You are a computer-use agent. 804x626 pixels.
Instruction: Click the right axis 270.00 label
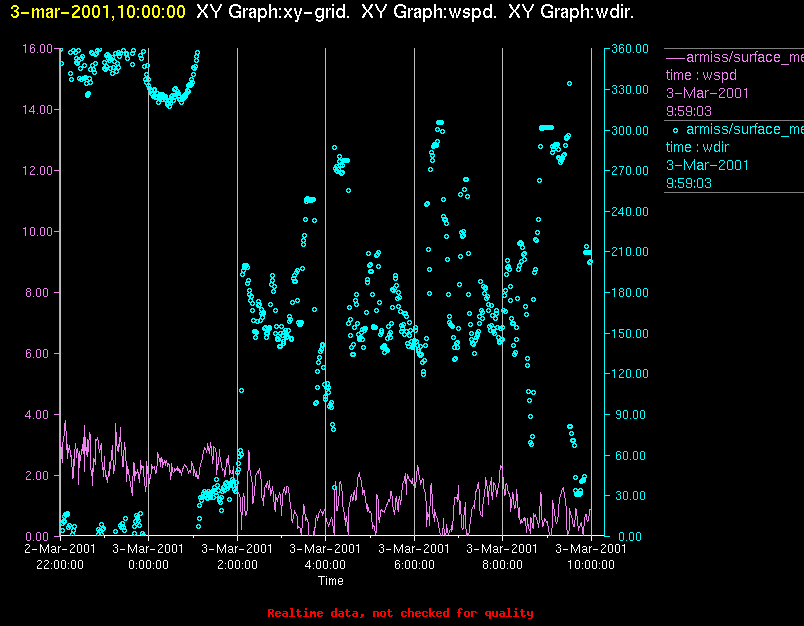click(630, 171)
